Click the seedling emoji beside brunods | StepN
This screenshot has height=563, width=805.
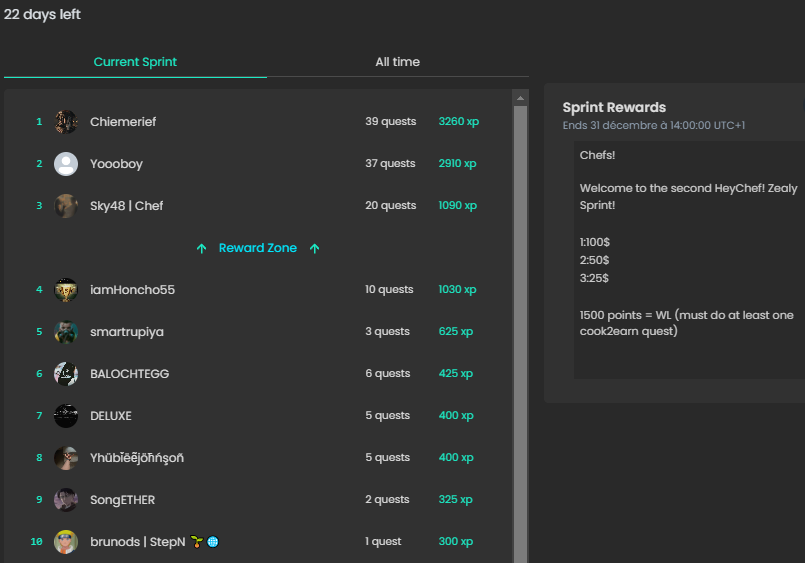pos(197,541)
